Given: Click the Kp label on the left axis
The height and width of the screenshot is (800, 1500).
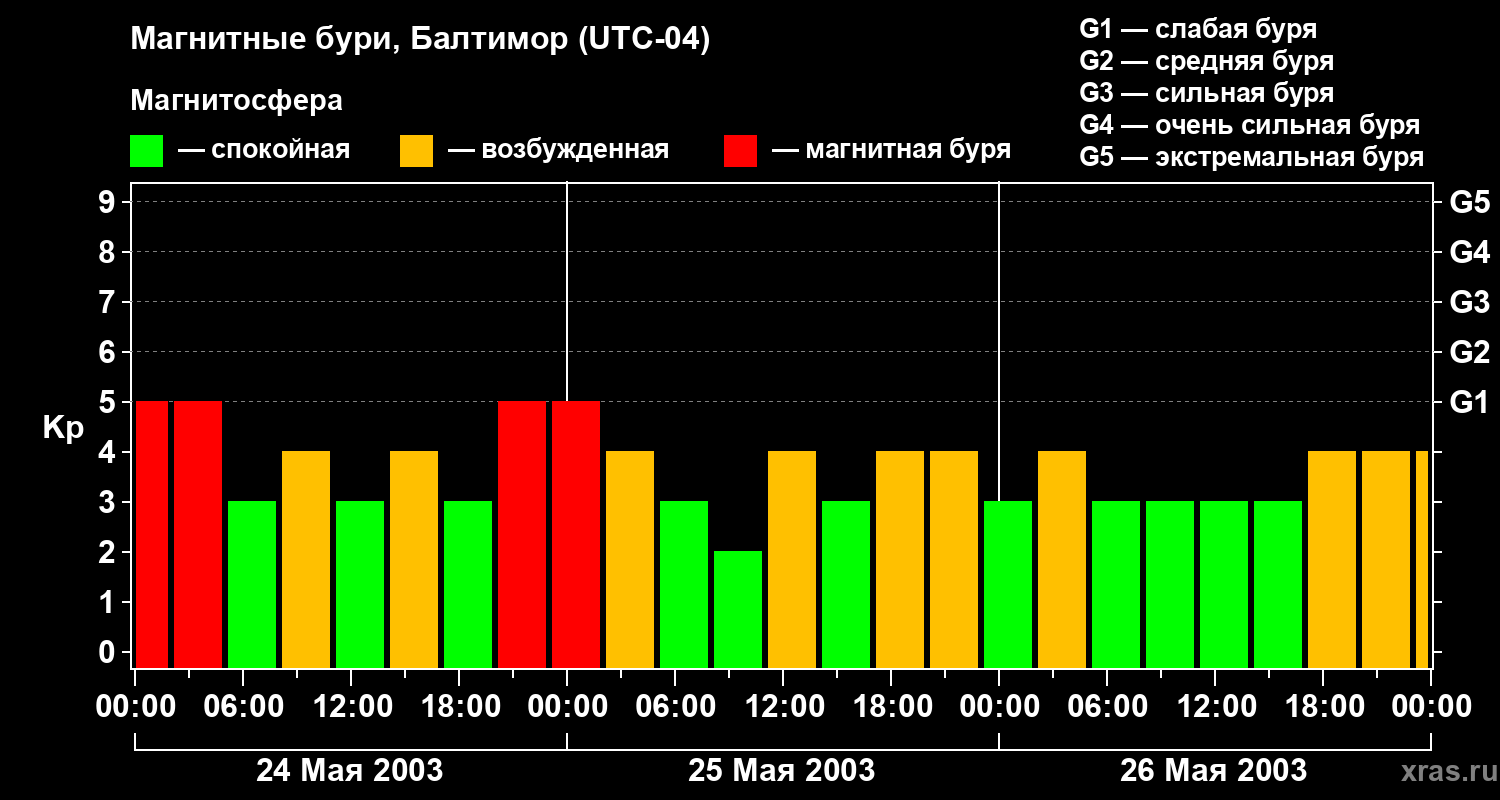Looking at the screenshot, I should click(x=63, y=428).
